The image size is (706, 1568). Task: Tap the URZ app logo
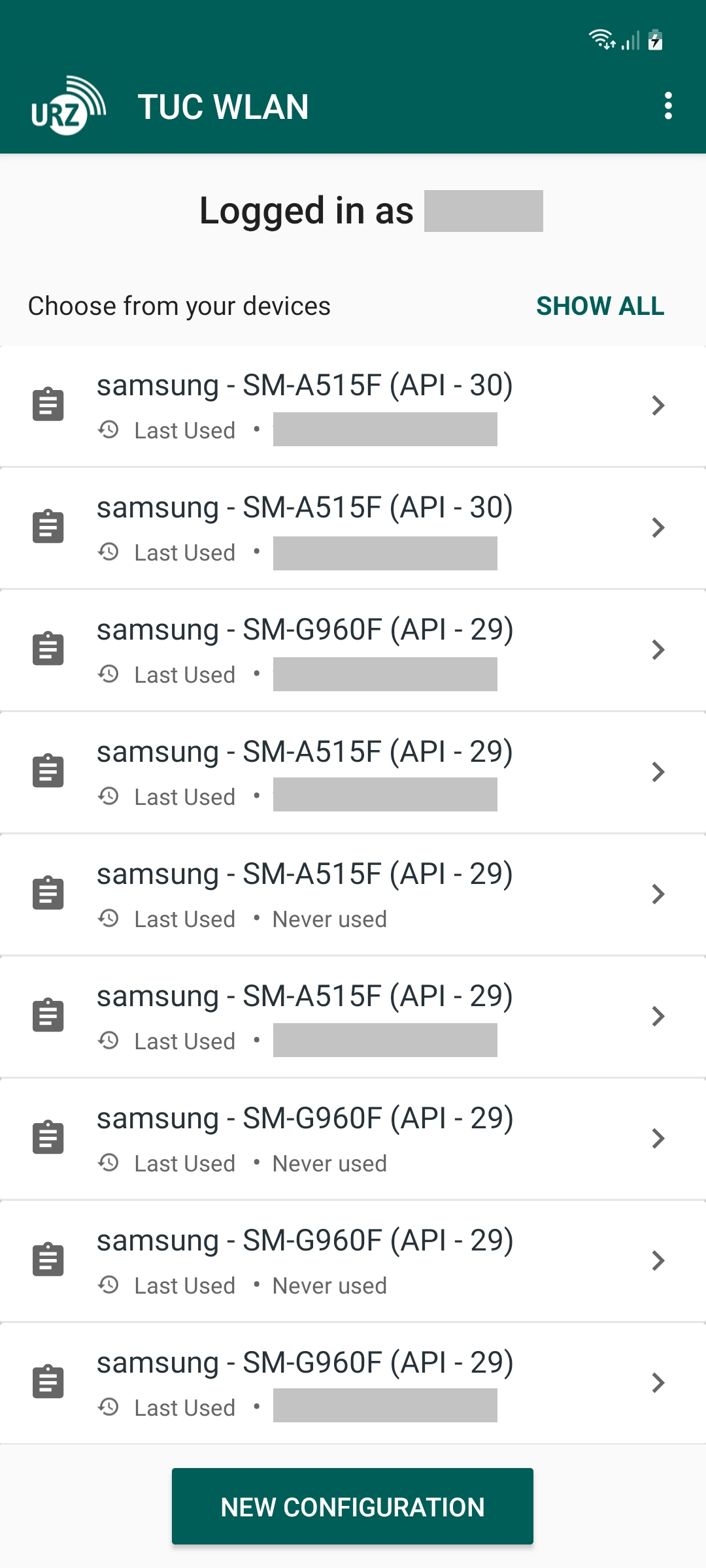[68, 106]
